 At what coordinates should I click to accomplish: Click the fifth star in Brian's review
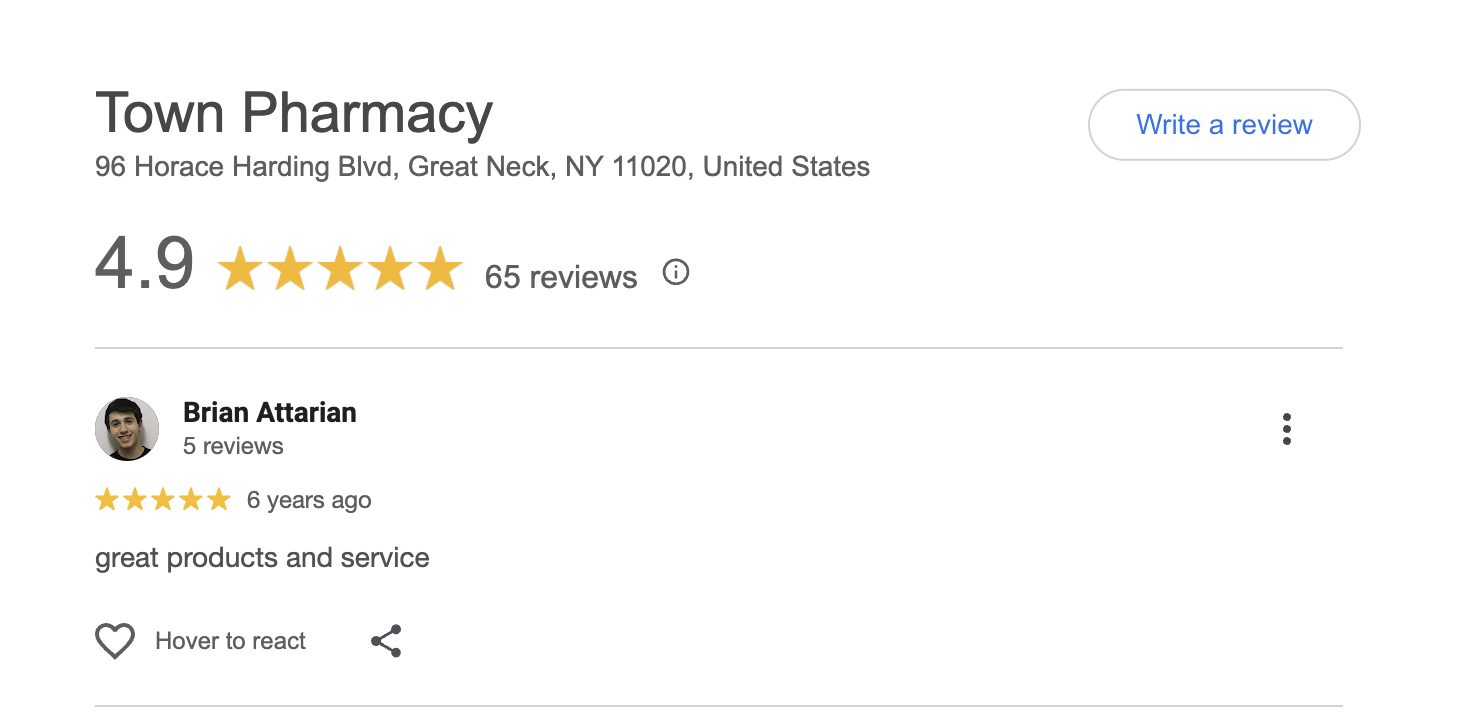(218, 500)
